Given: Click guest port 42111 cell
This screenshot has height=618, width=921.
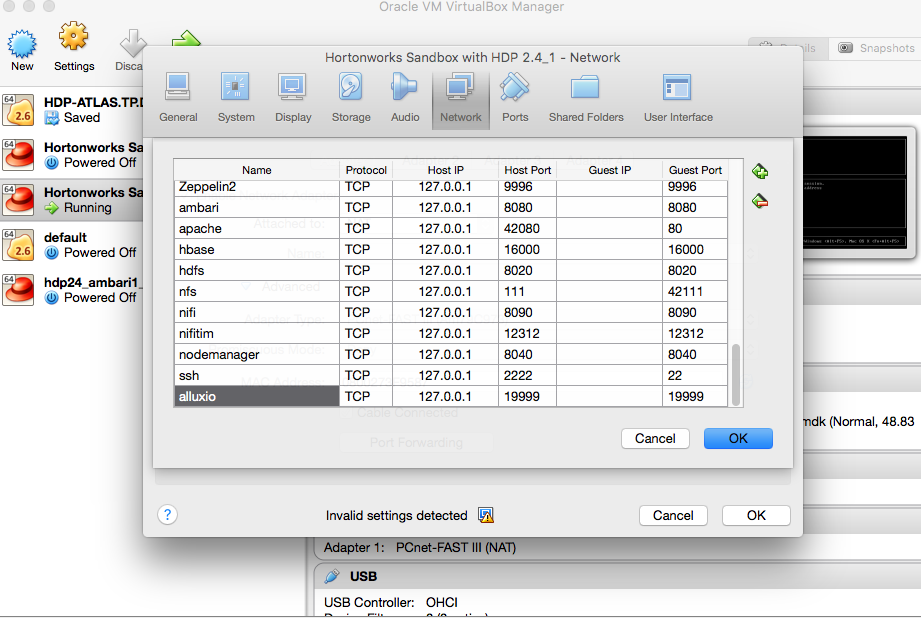Looking at the screenshot, I should (x=695, y=291).
